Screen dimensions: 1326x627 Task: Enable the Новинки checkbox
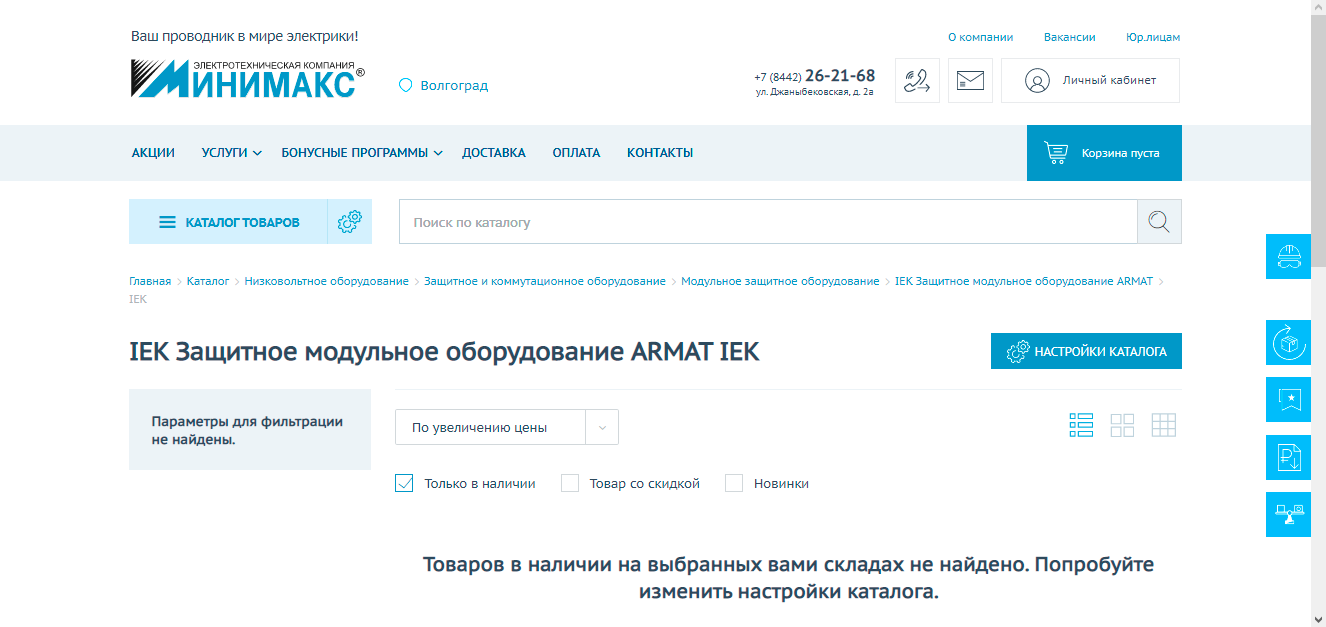pyautogui.click(x=734, y=483)
